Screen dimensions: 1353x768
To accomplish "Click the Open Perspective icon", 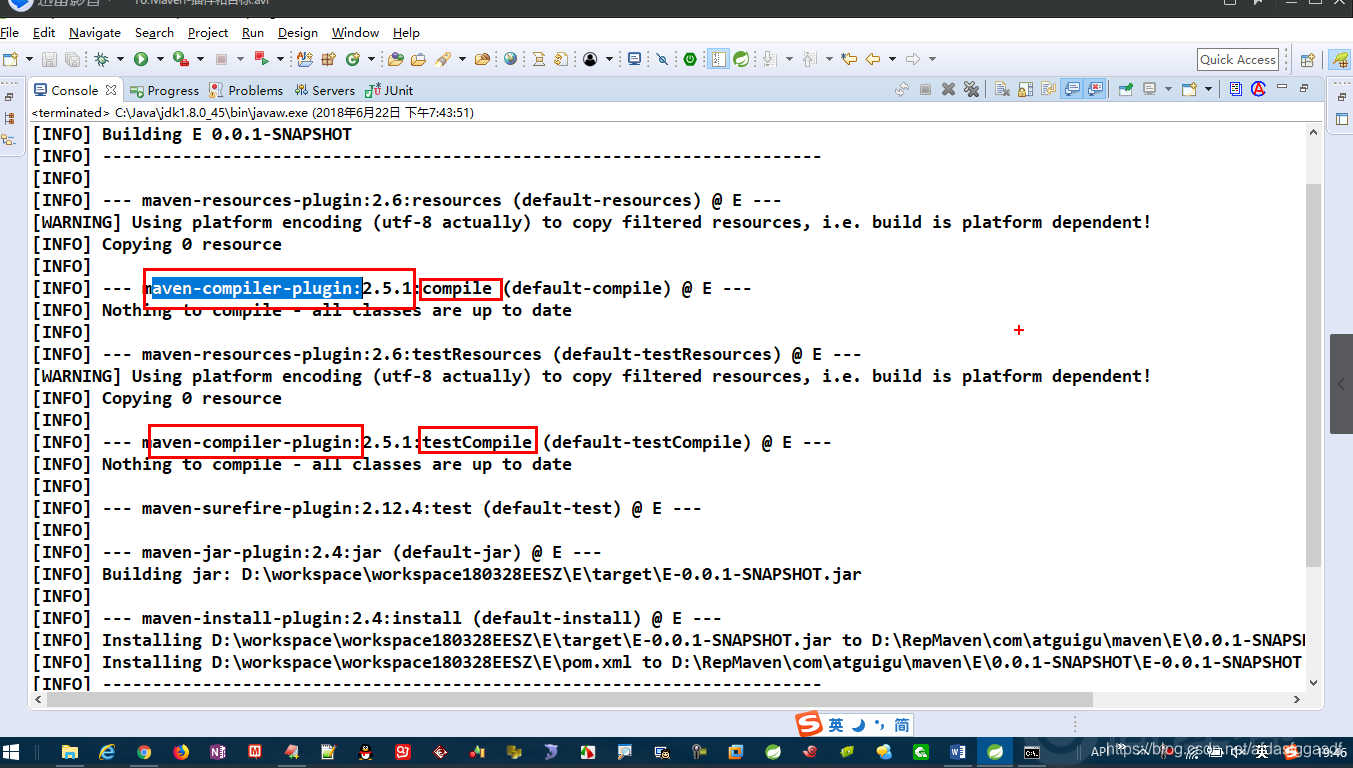I will (1307, 60).
